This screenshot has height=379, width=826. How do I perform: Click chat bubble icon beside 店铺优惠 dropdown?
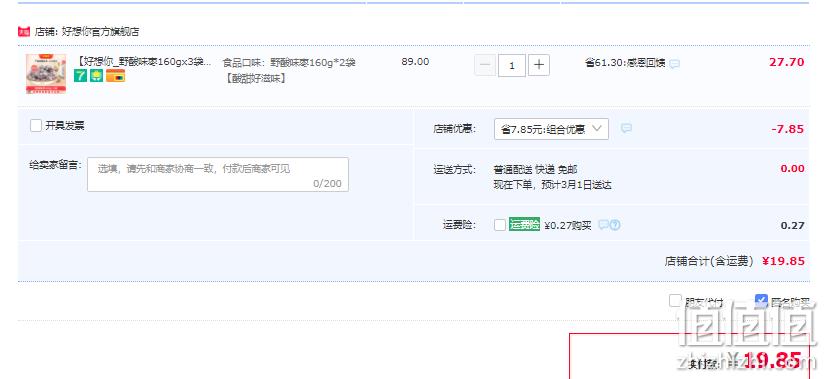(x=626, y=128)
